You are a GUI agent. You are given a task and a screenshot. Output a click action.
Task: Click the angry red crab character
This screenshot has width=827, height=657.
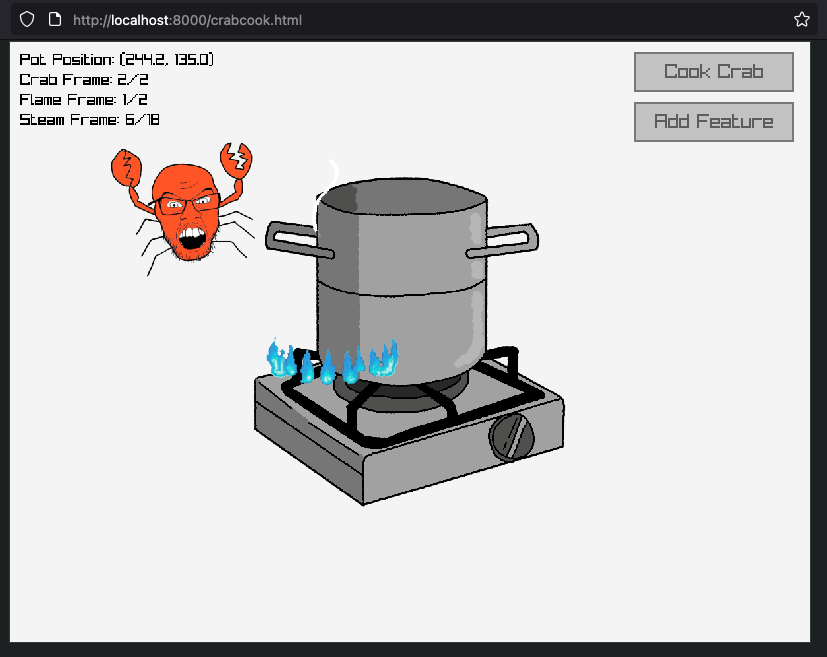tap(182, 208)
